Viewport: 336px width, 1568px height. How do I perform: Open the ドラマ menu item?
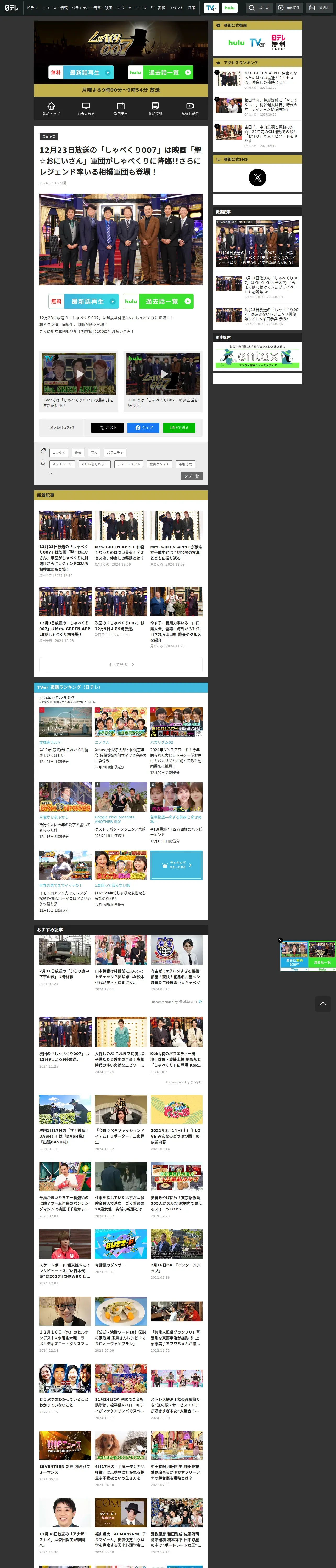[x=32, y=8]
